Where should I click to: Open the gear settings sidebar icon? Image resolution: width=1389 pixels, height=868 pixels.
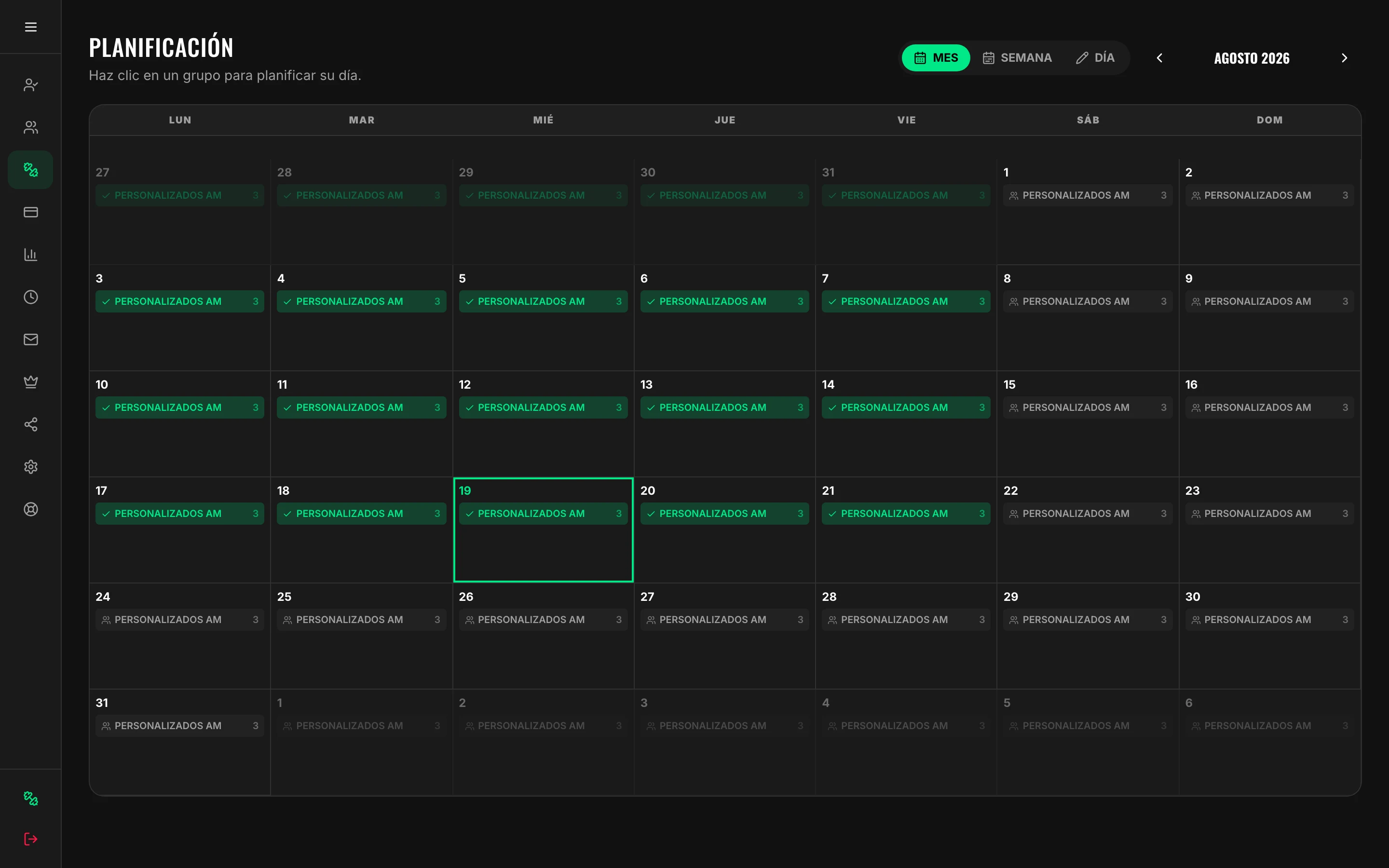(x=31, y=467)
